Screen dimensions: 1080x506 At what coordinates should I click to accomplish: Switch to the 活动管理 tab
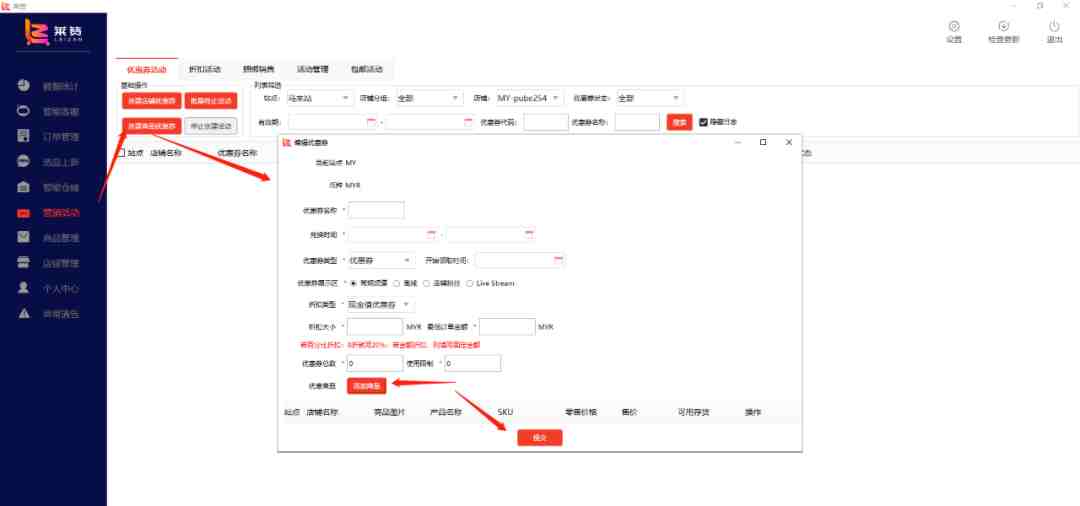coord(312,70)
